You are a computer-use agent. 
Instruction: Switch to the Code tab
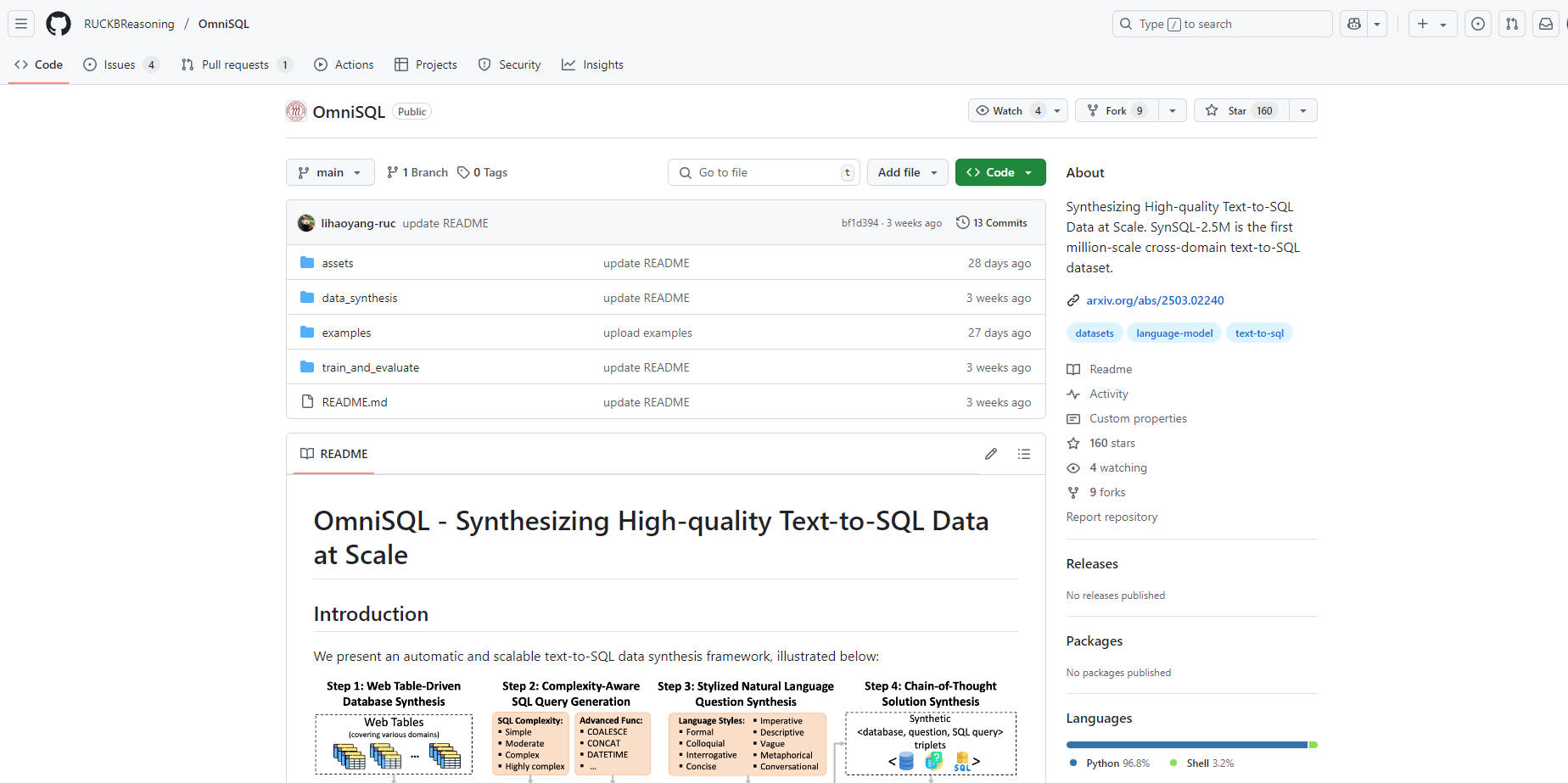(x=39, y=64)
